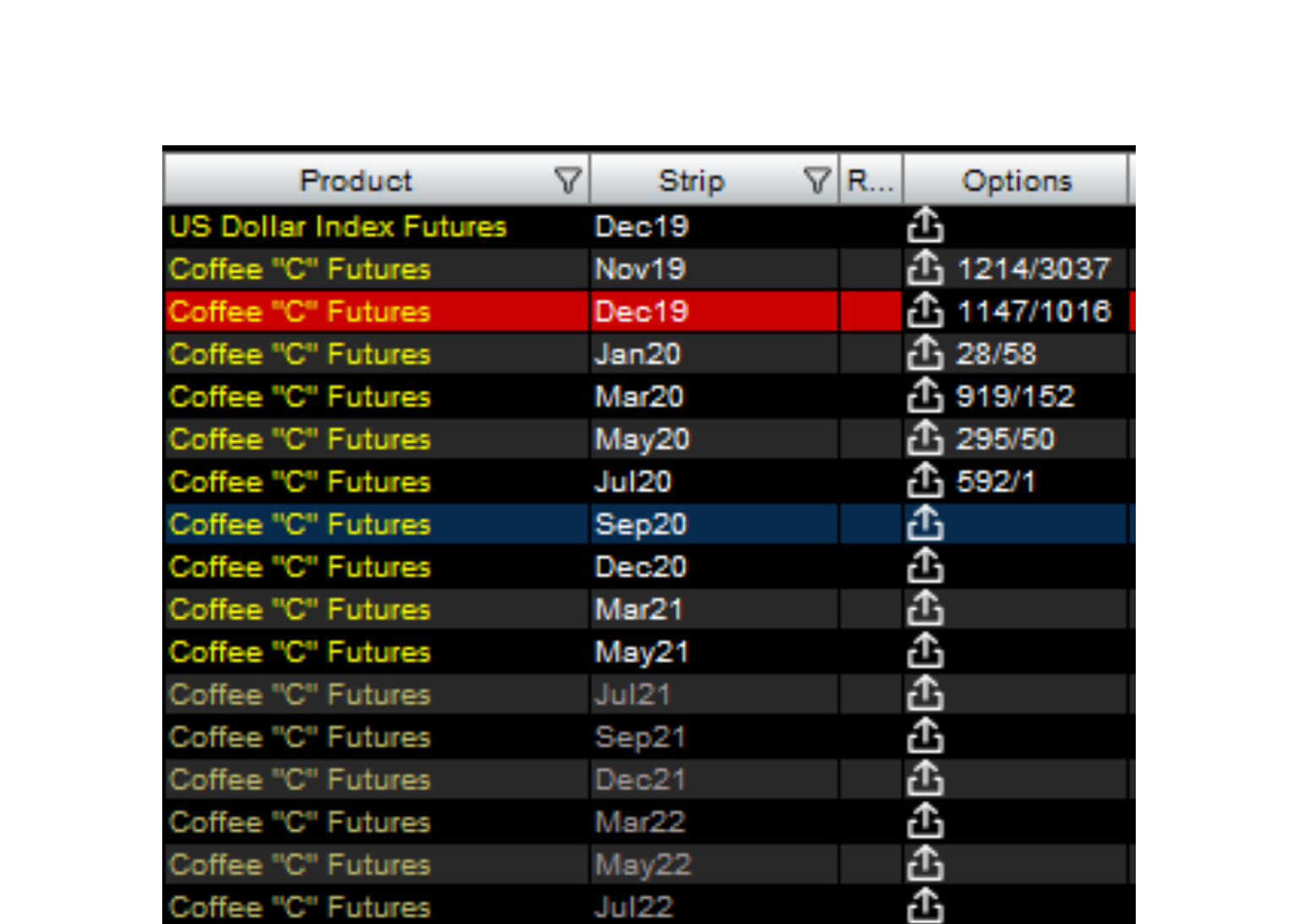1298x924 pixels.
Task: Click the truncated R... column header
Action: pos(870,180)
